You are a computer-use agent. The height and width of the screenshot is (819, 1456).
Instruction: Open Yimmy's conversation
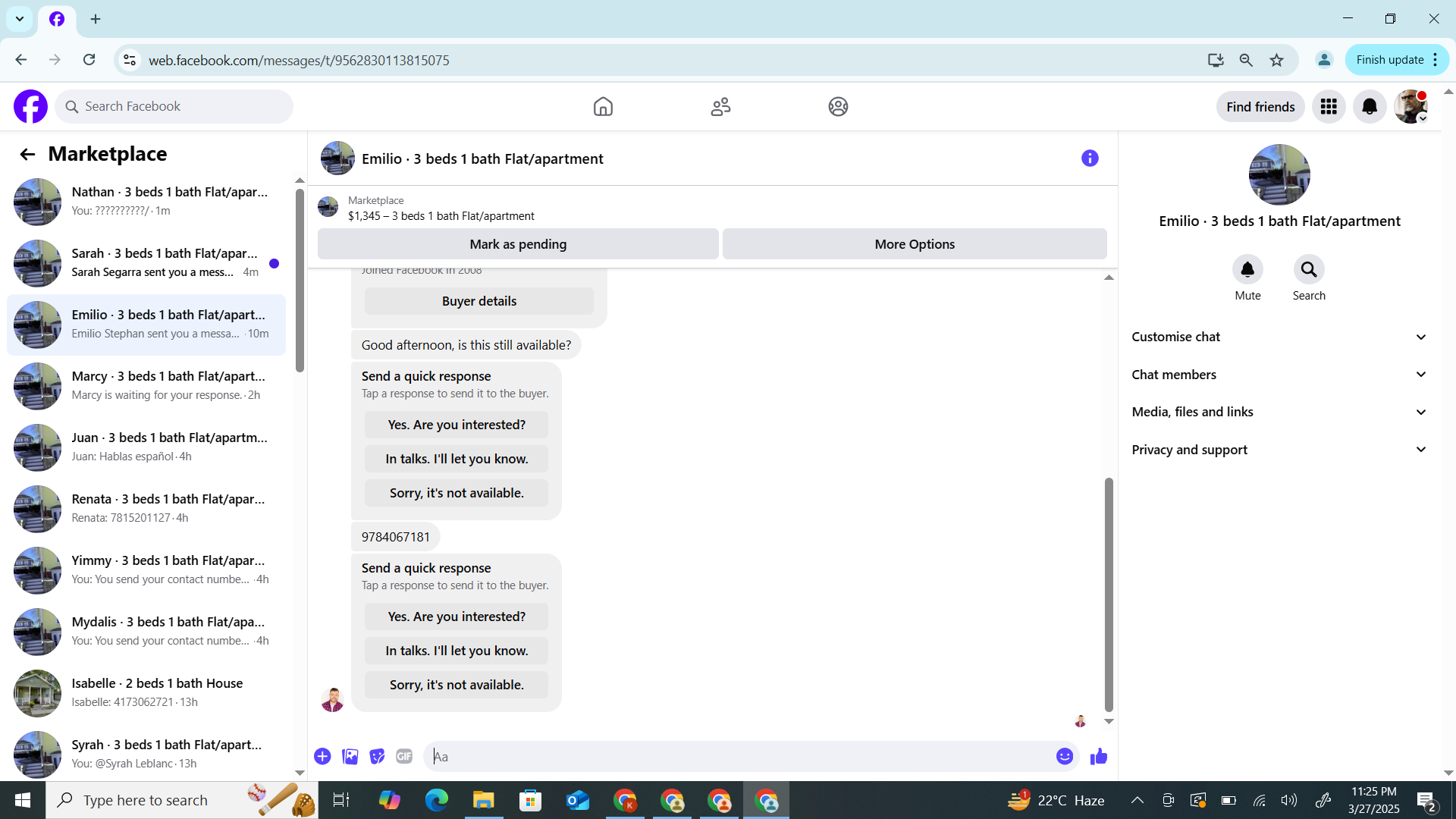pos(146,570)
